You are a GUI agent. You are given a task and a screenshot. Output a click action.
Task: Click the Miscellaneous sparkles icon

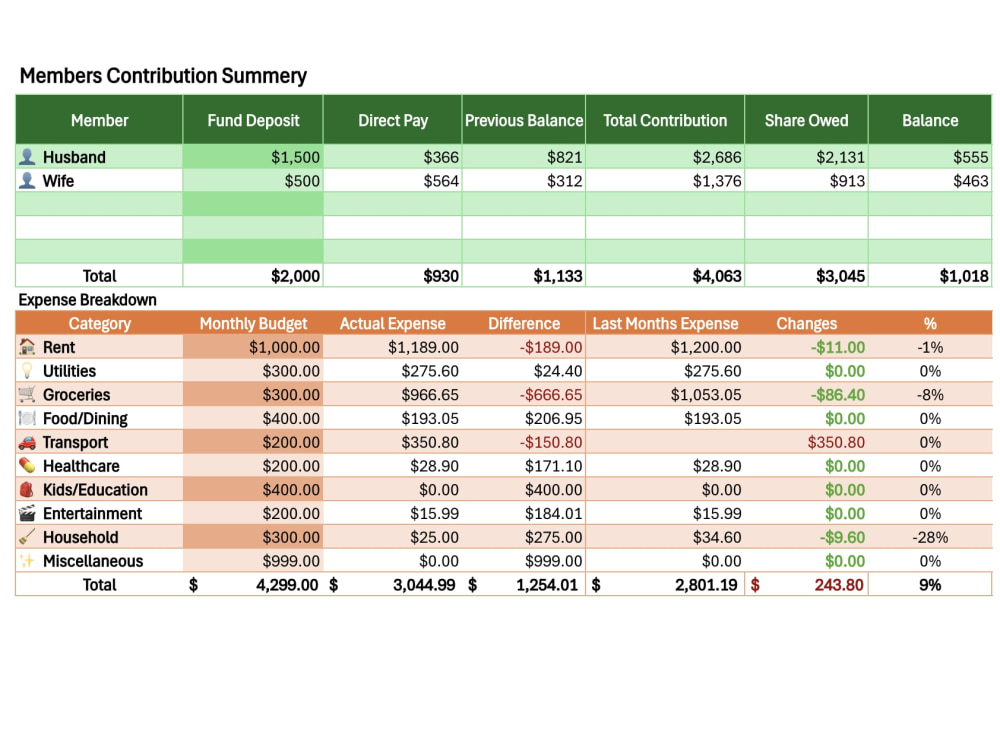[x=27, y=561]
